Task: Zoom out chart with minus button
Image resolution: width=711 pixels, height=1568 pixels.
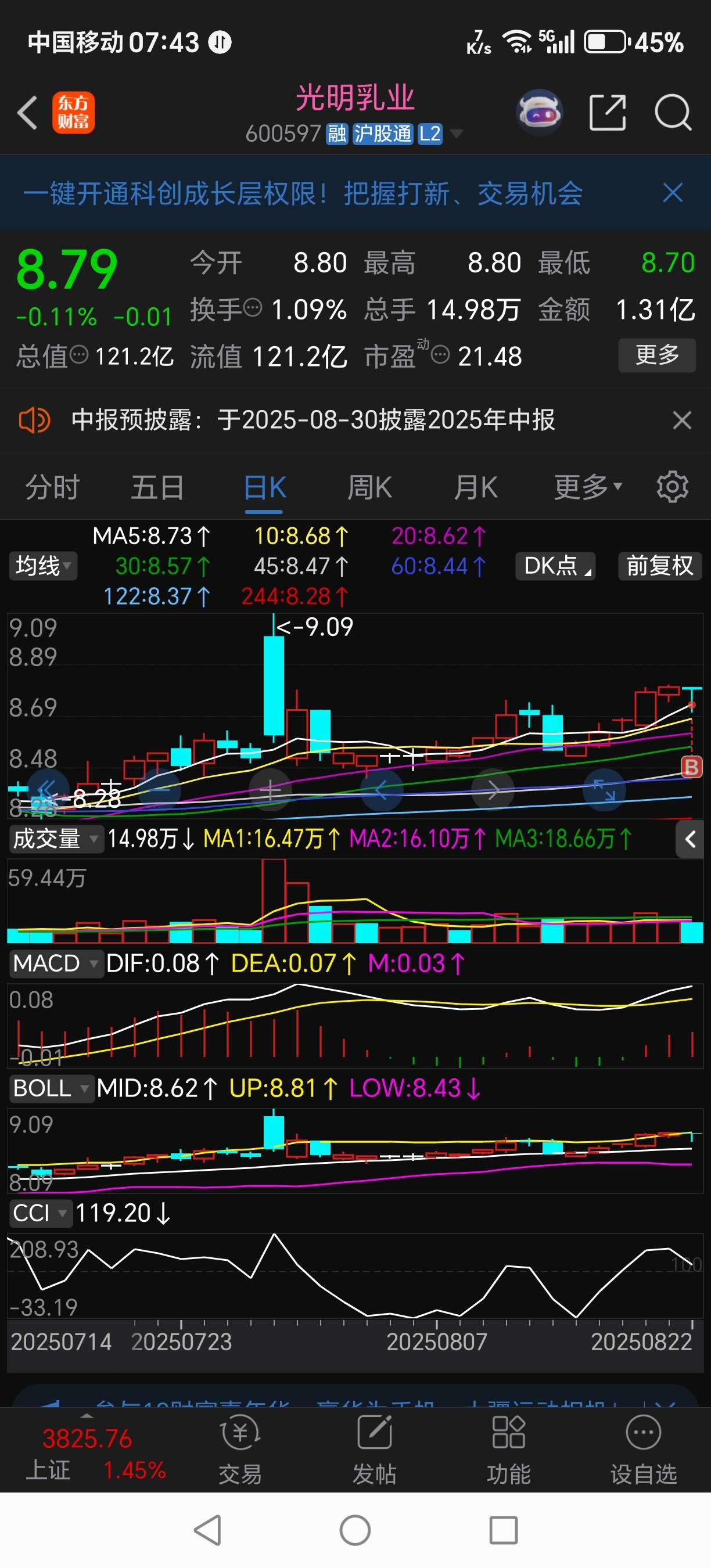Action: (160, 790)
